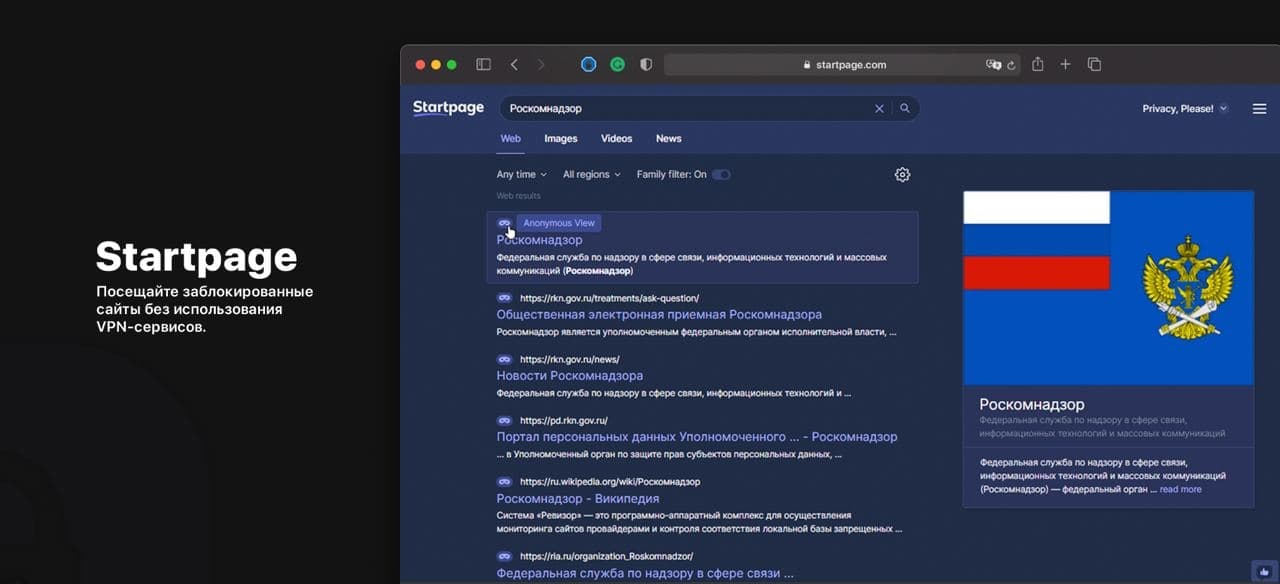The width and height of the screenshot is (1280, 584).
Task: Open the first Роскомнадзор result link
Action: pyautogui.click(x=539, y=240)
